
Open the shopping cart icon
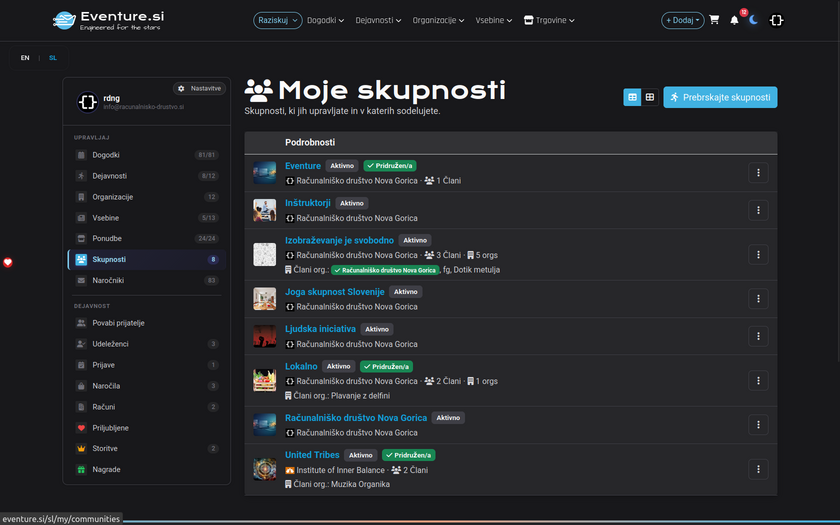tap(714, 20)
